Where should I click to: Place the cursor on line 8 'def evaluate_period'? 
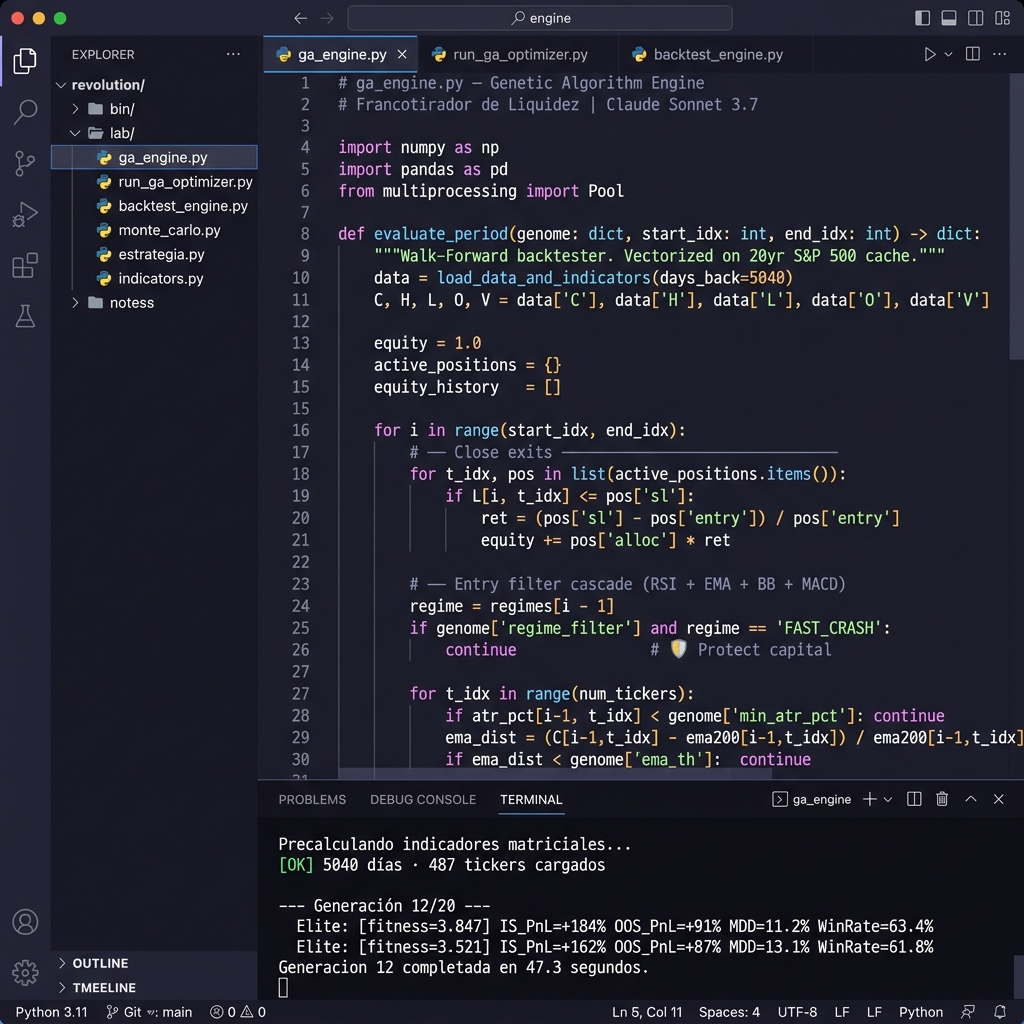point(659,234)
